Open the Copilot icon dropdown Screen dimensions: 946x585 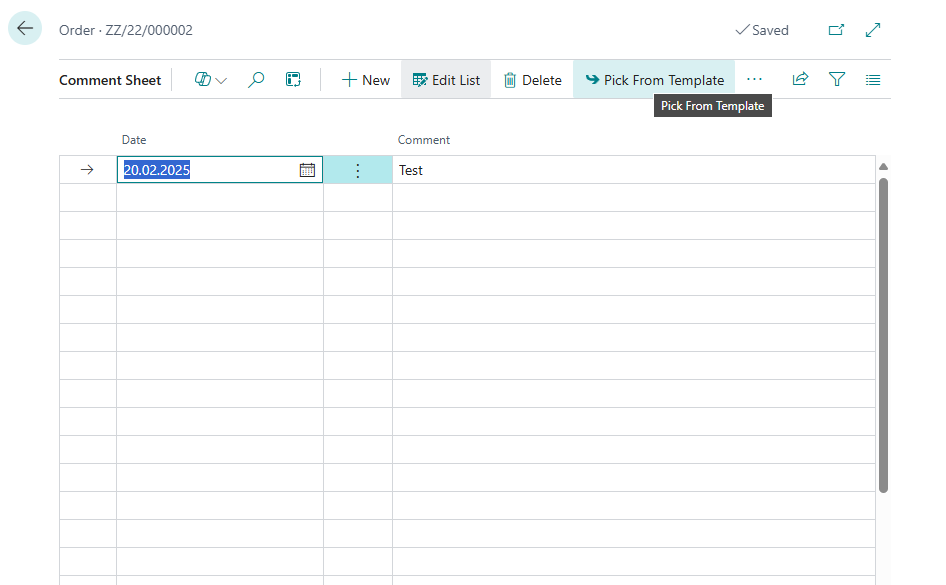click(x=211, y=80)
